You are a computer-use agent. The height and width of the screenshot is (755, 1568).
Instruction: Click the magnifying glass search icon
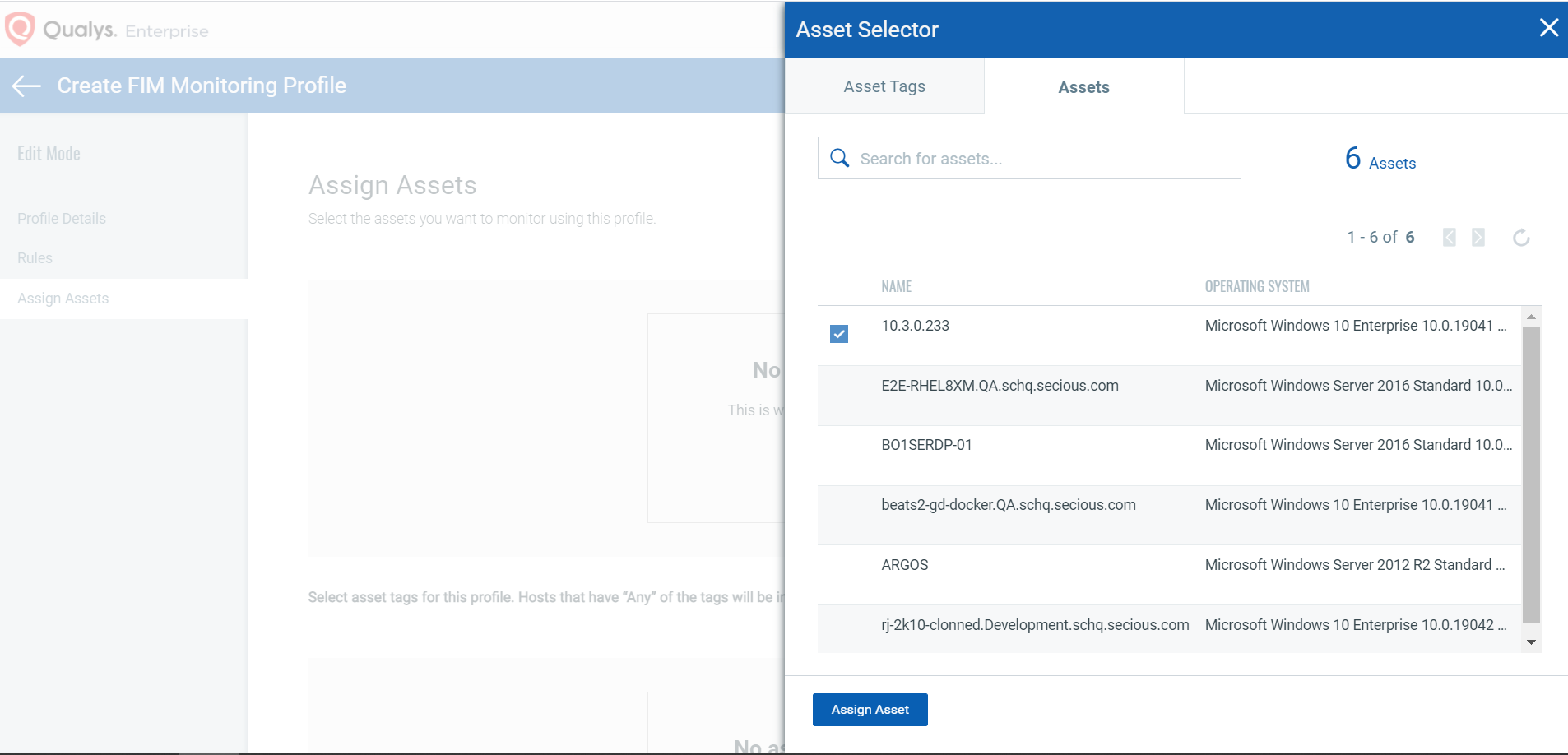coord(839,158)
